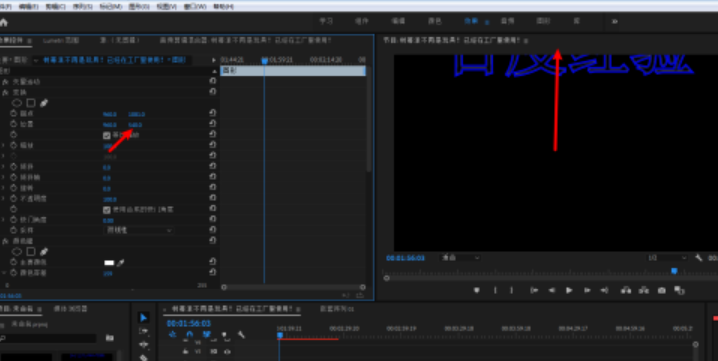Reset the Anchor Point parameter
718x361 pixels.
pyautogui.click(x=213, y=113)
